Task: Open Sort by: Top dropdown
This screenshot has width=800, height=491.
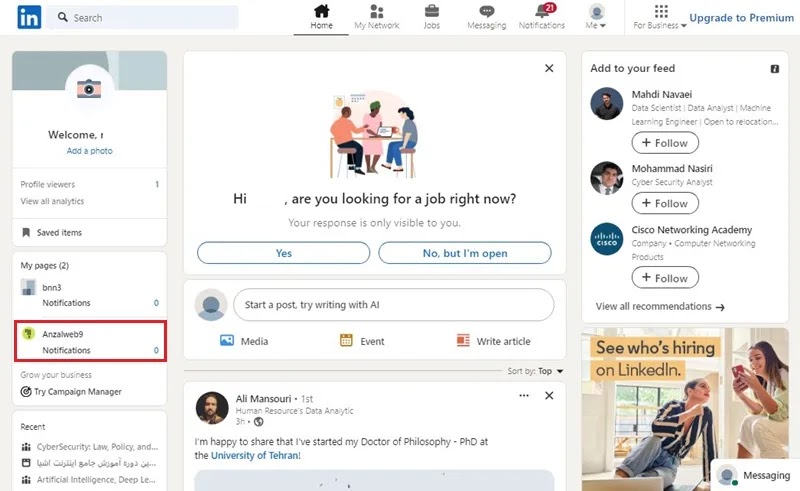Action: tap(535, 371)
